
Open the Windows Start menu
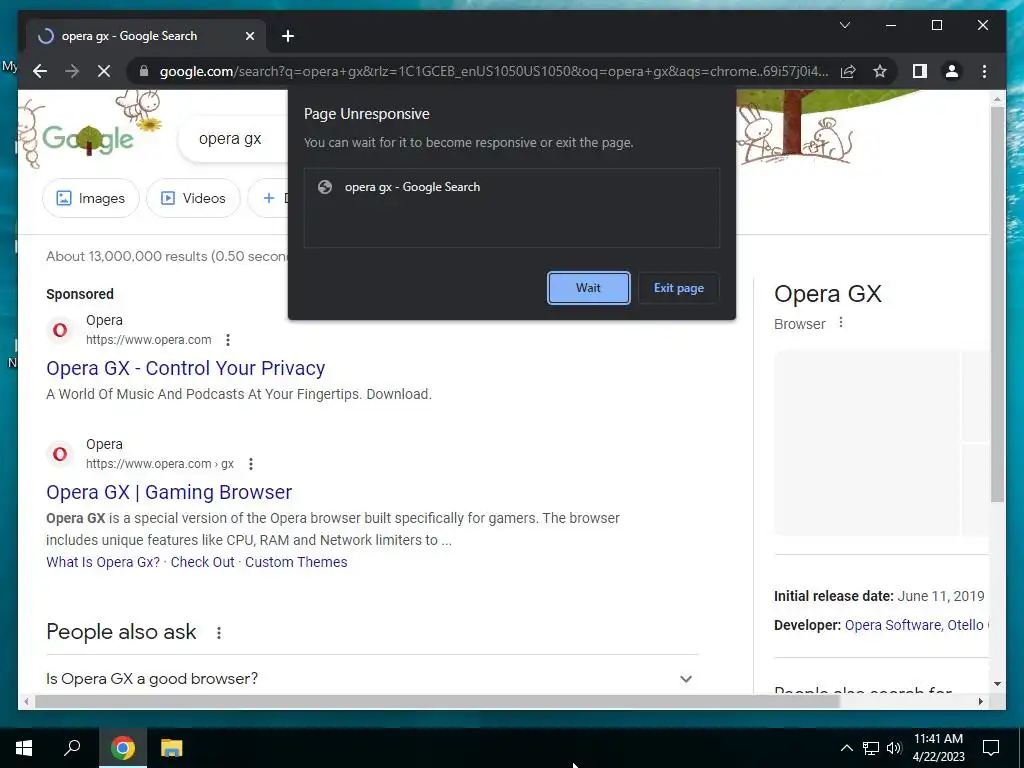click(24, 748)
